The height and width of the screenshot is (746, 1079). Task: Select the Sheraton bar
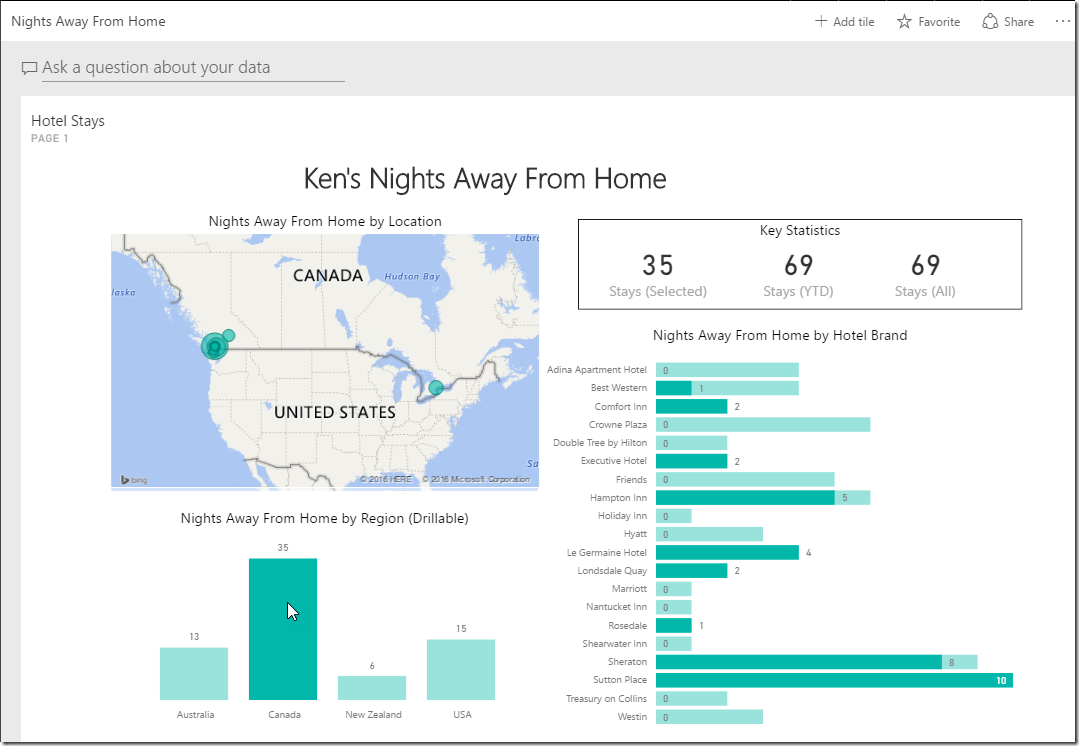pyautogui.click(x=816, y=662)
